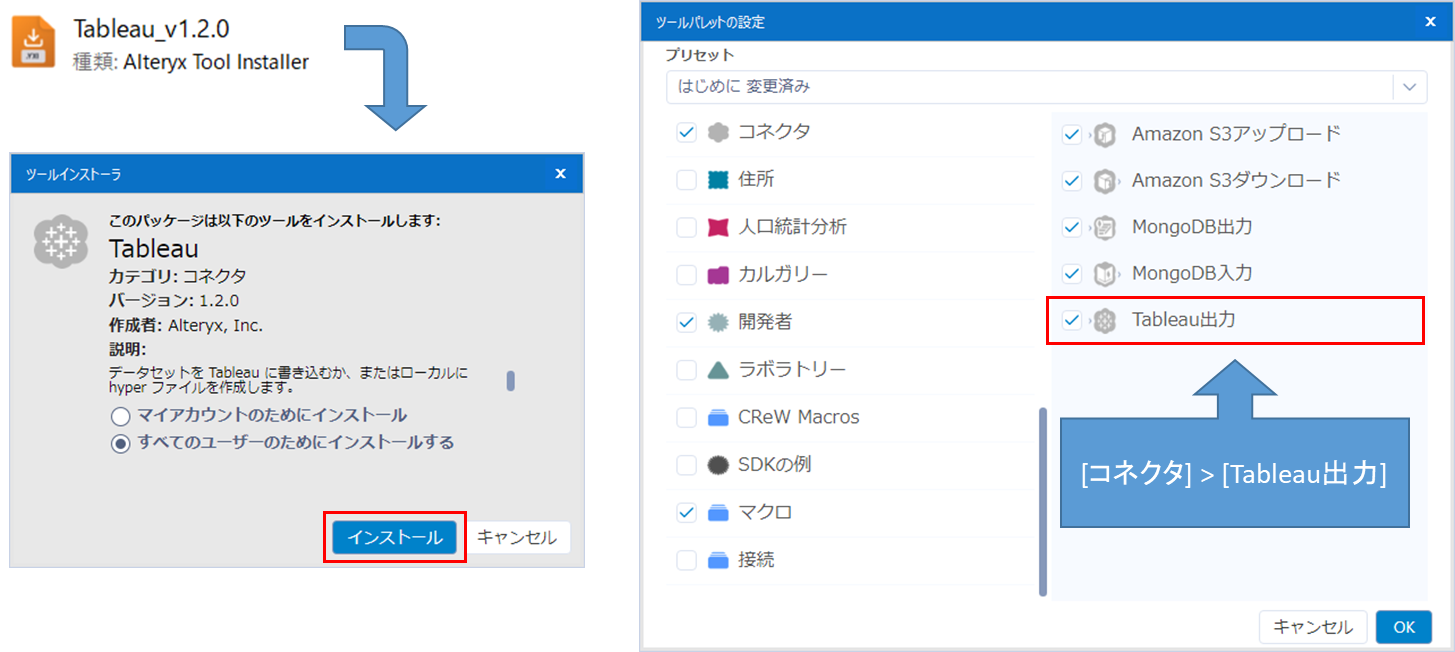This screenshot has height=652, width=1455.
Task: Click the インストール button
Action: tap(394, 537)
